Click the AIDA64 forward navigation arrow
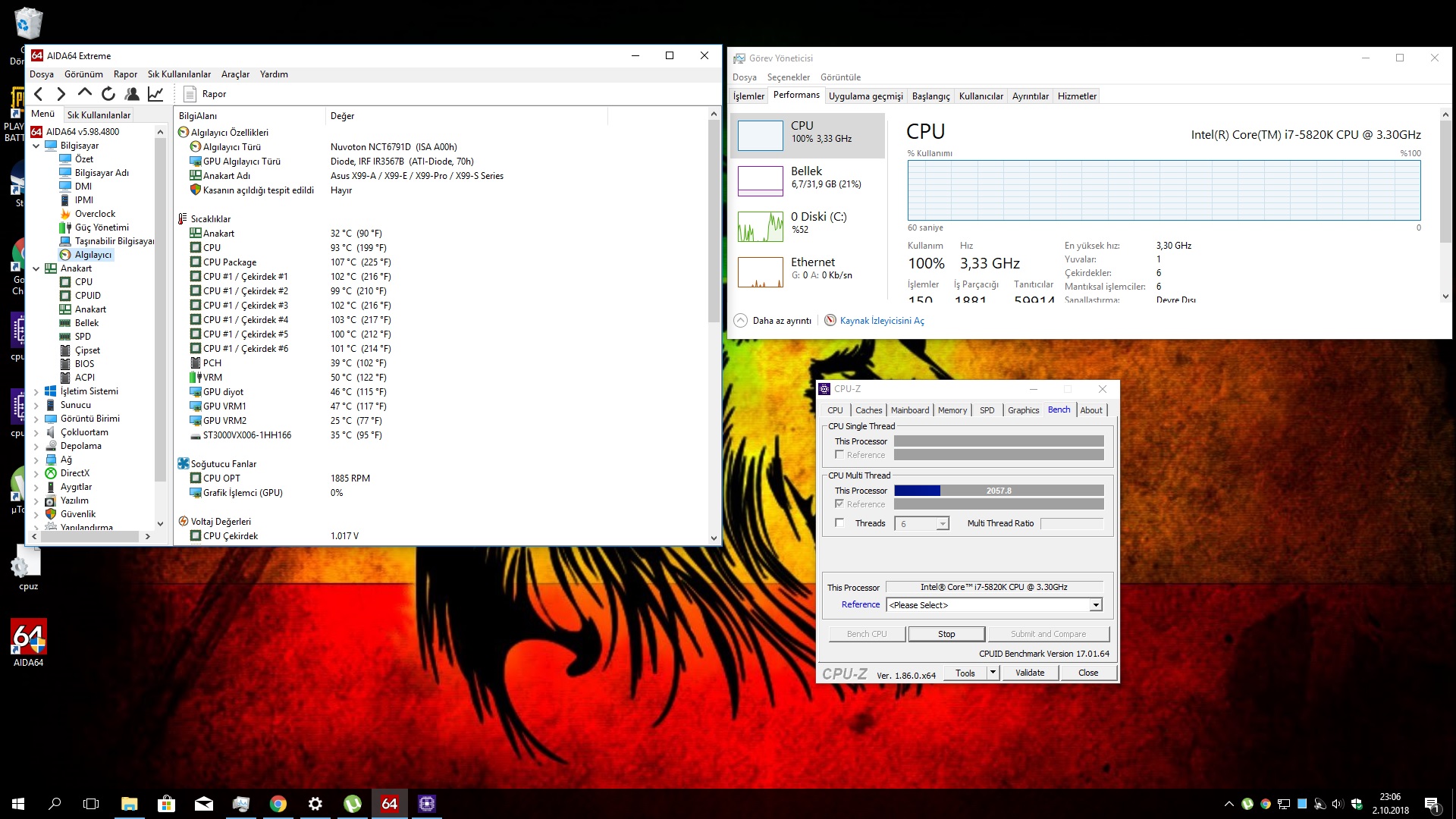 click(61, 94)
